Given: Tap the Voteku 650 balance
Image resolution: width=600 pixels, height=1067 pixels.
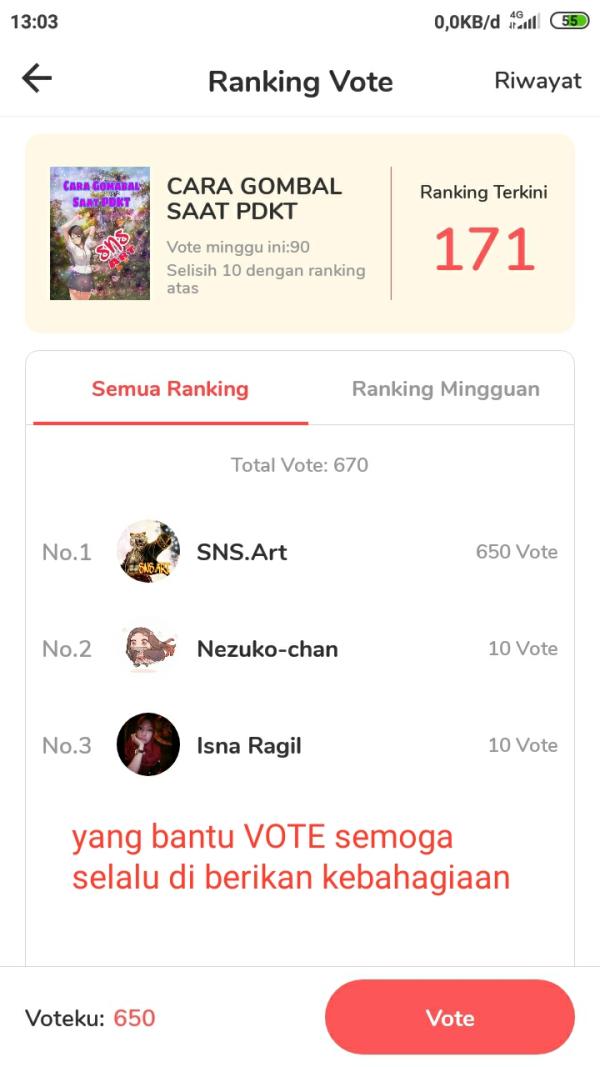Looking at the screenshot, I should click(x=90, y=1018).
